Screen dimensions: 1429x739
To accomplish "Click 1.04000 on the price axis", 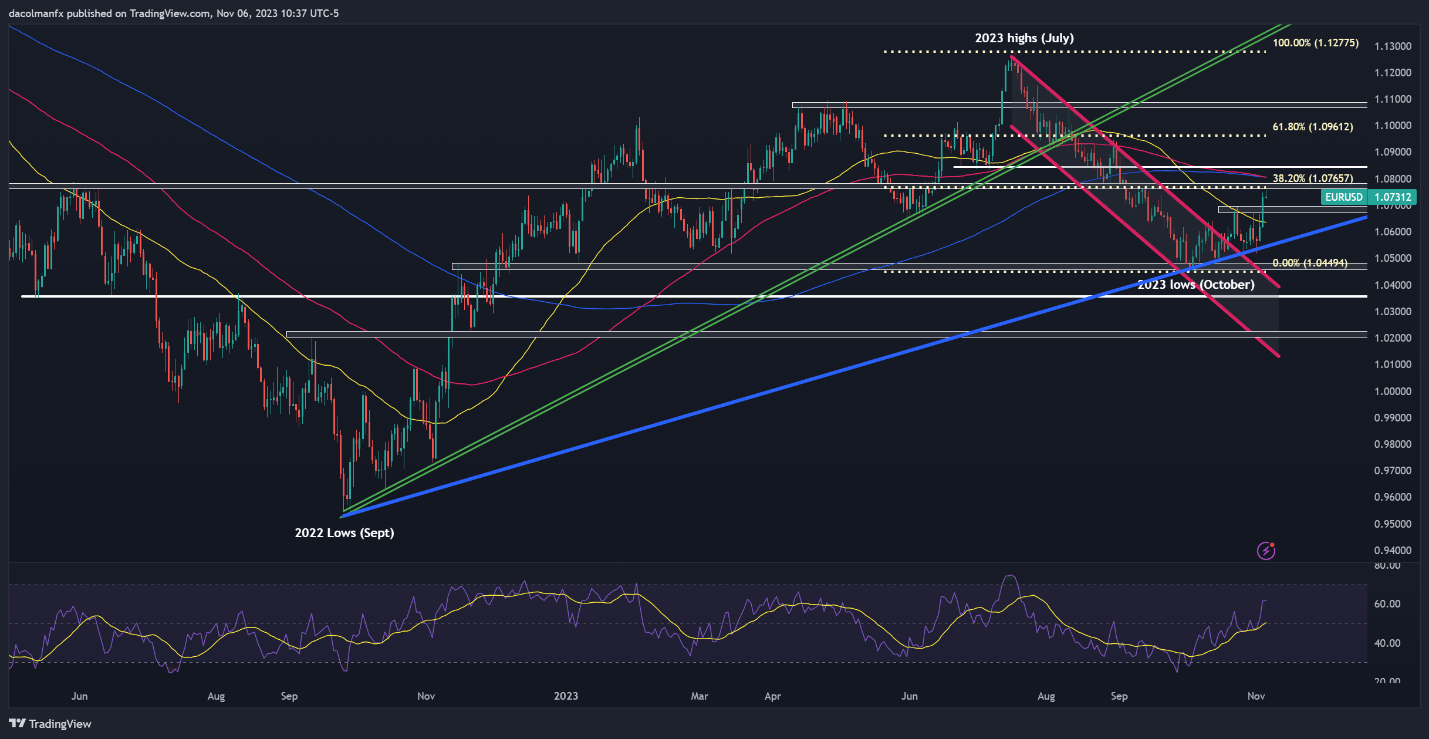I will tap(1395, 285).
